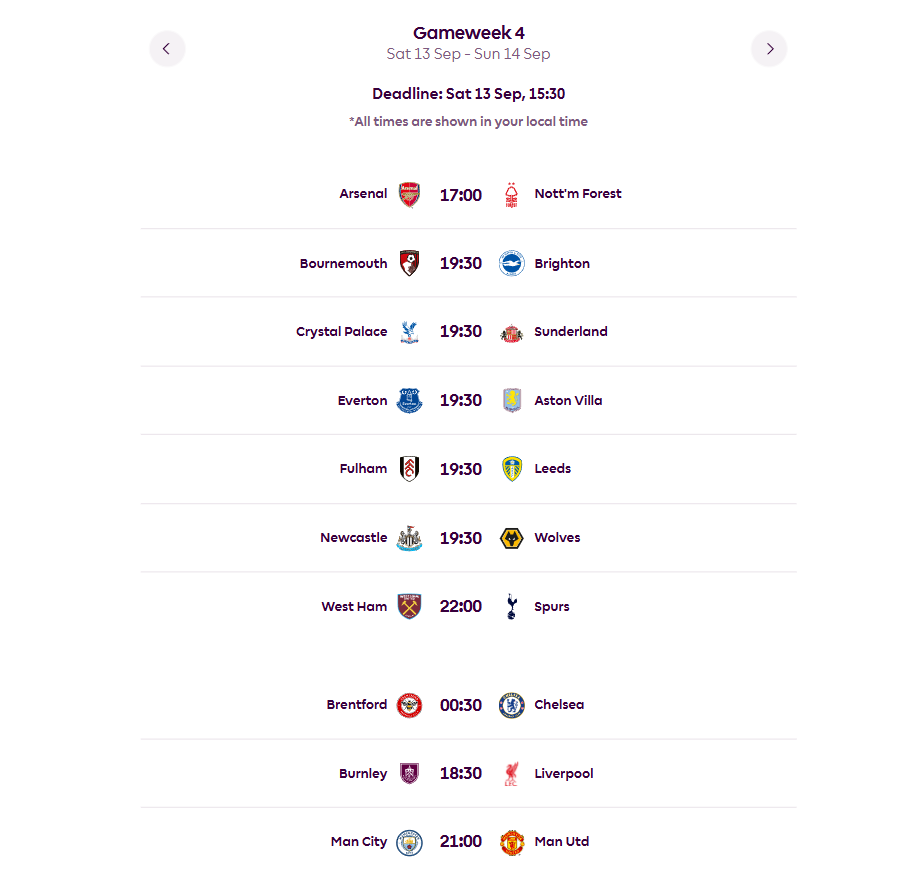Click the Wolves club crest

[512, 538]
